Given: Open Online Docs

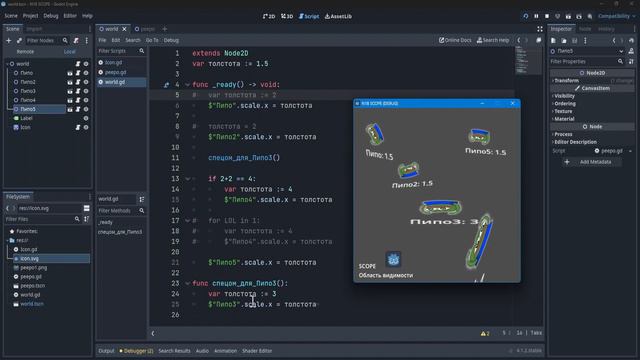Looking at the screenshot, I should click(x=455, y=40).
